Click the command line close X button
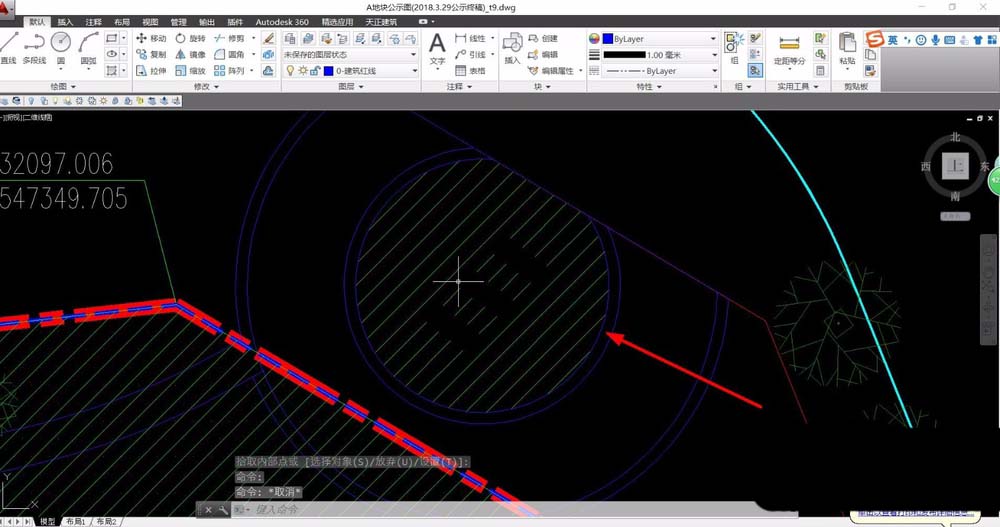 click(209, 509)
